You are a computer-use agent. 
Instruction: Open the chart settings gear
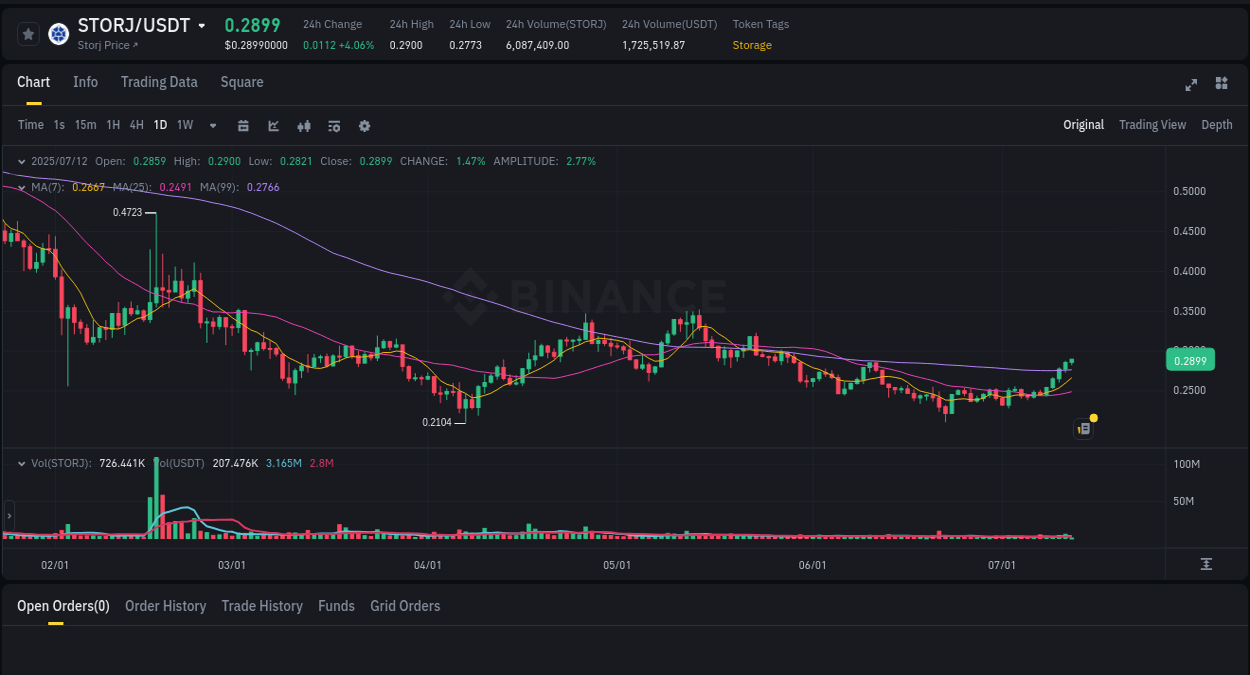[364, 126]
